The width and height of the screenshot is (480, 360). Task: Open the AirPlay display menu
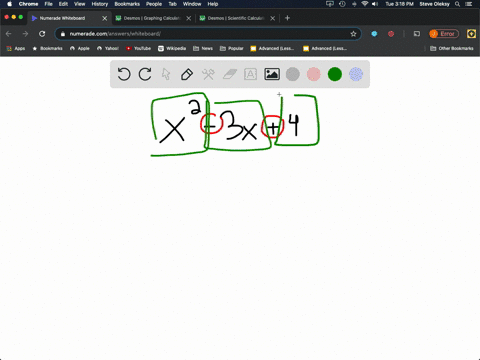click(330, 4)
